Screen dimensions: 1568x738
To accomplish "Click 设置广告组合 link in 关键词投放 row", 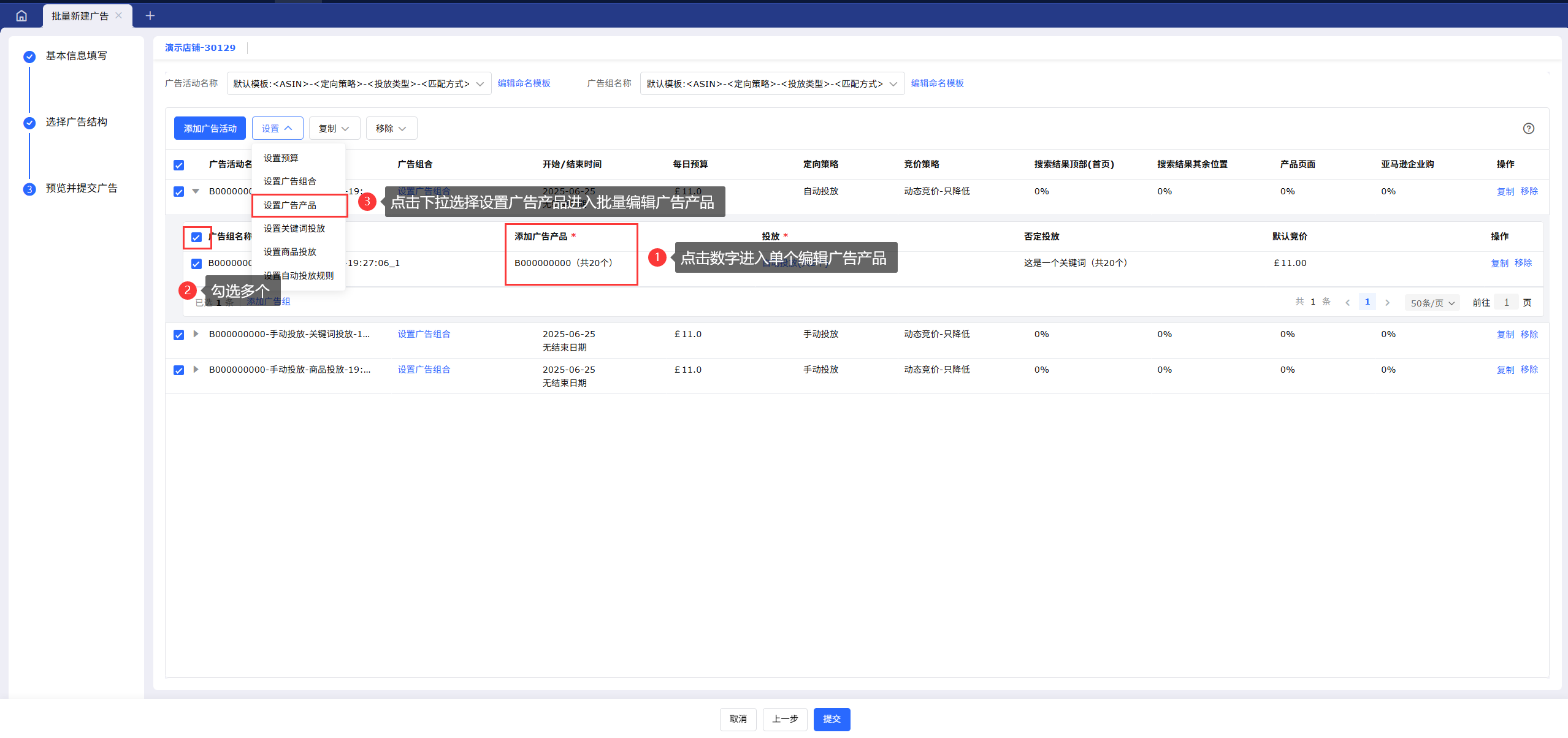I will (424, 334).
